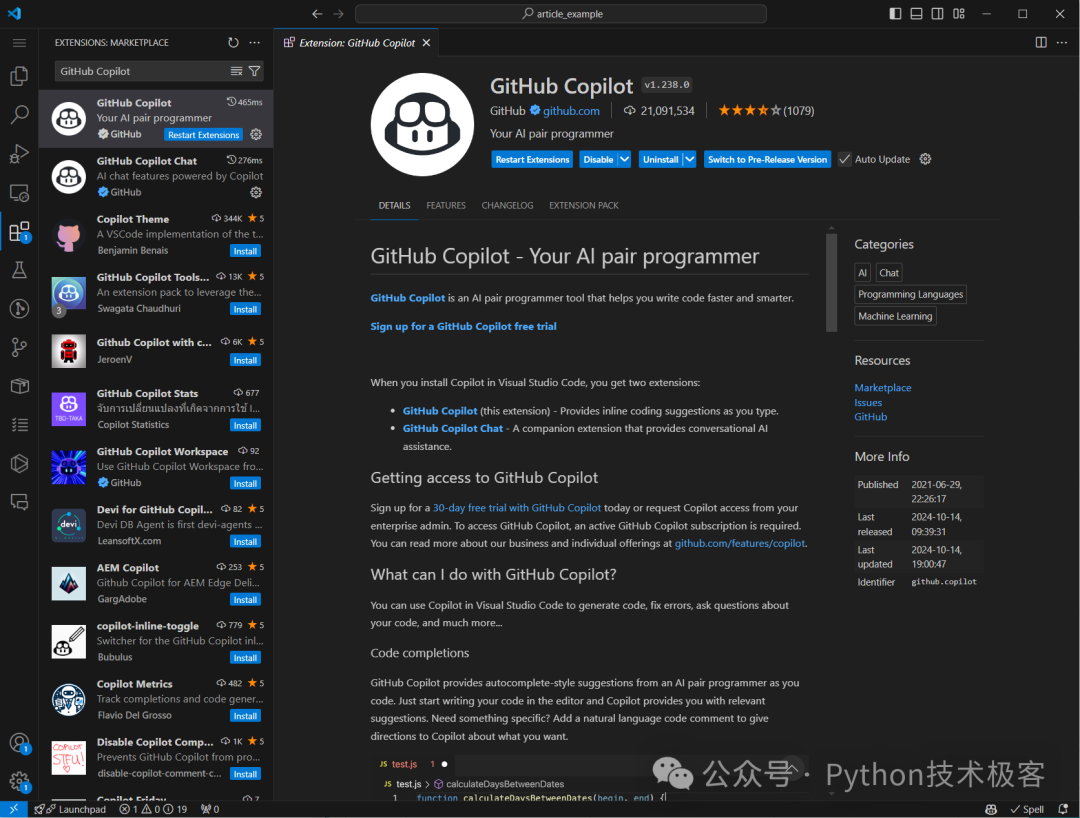Click the star rating of the extension
This screenshot has width=1080, height=818.
[765, 110]
